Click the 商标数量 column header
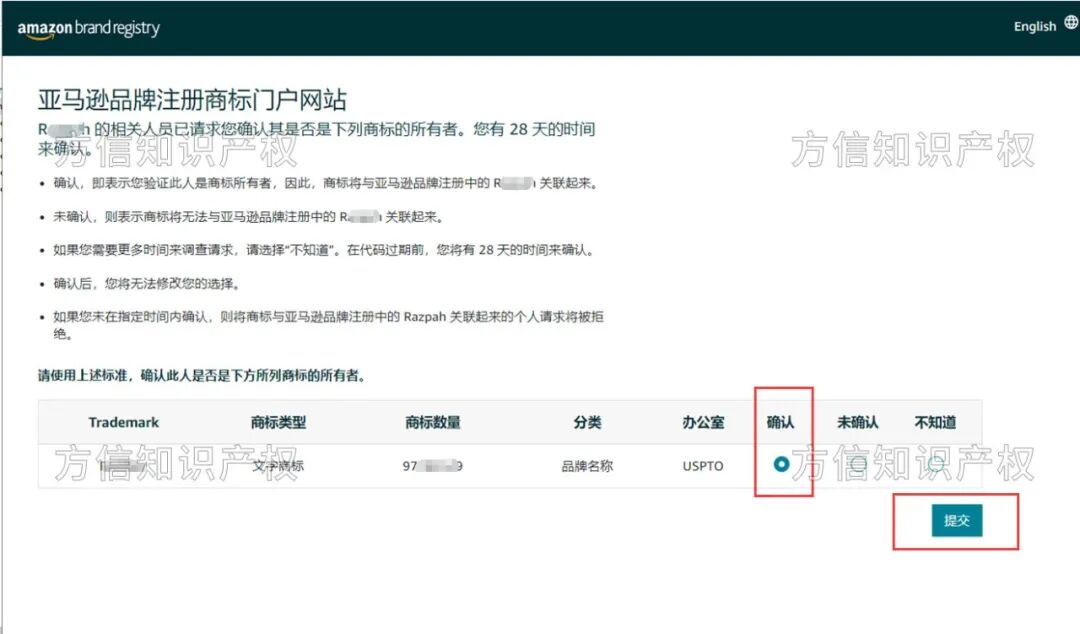This screenshot has width=1080, height=634. 434,422
